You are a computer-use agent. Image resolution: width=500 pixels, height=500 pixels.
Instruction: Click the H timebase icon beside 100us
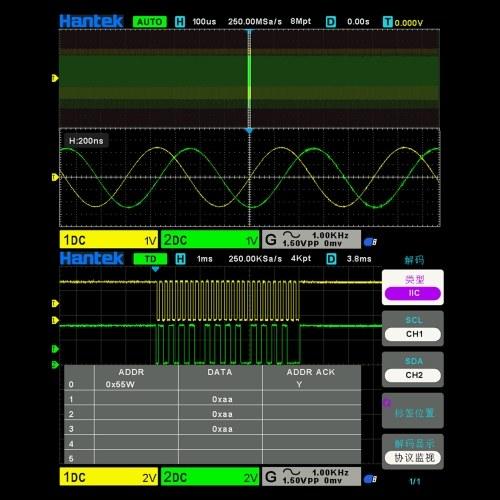pyautogui.click(x=180, y=22)
